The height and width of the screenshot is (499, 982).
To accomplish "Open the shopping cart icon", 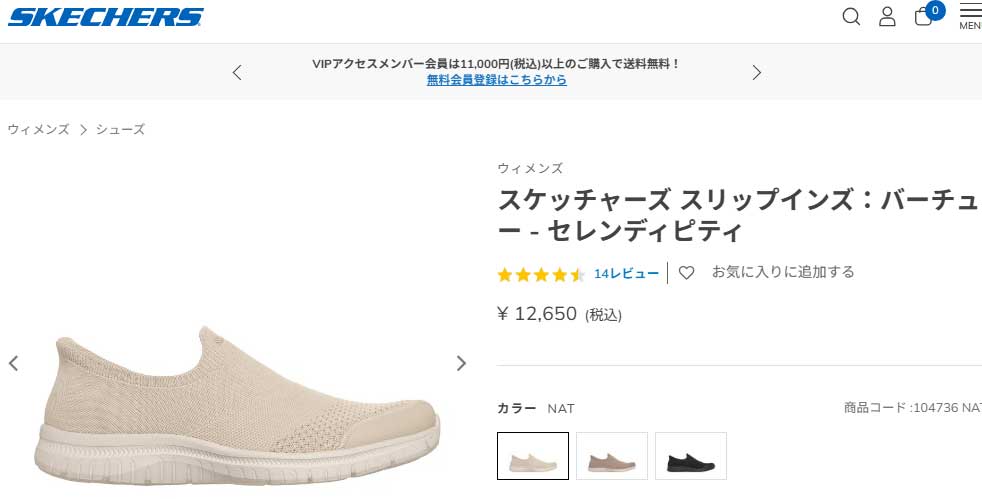I will coord(924,16).
